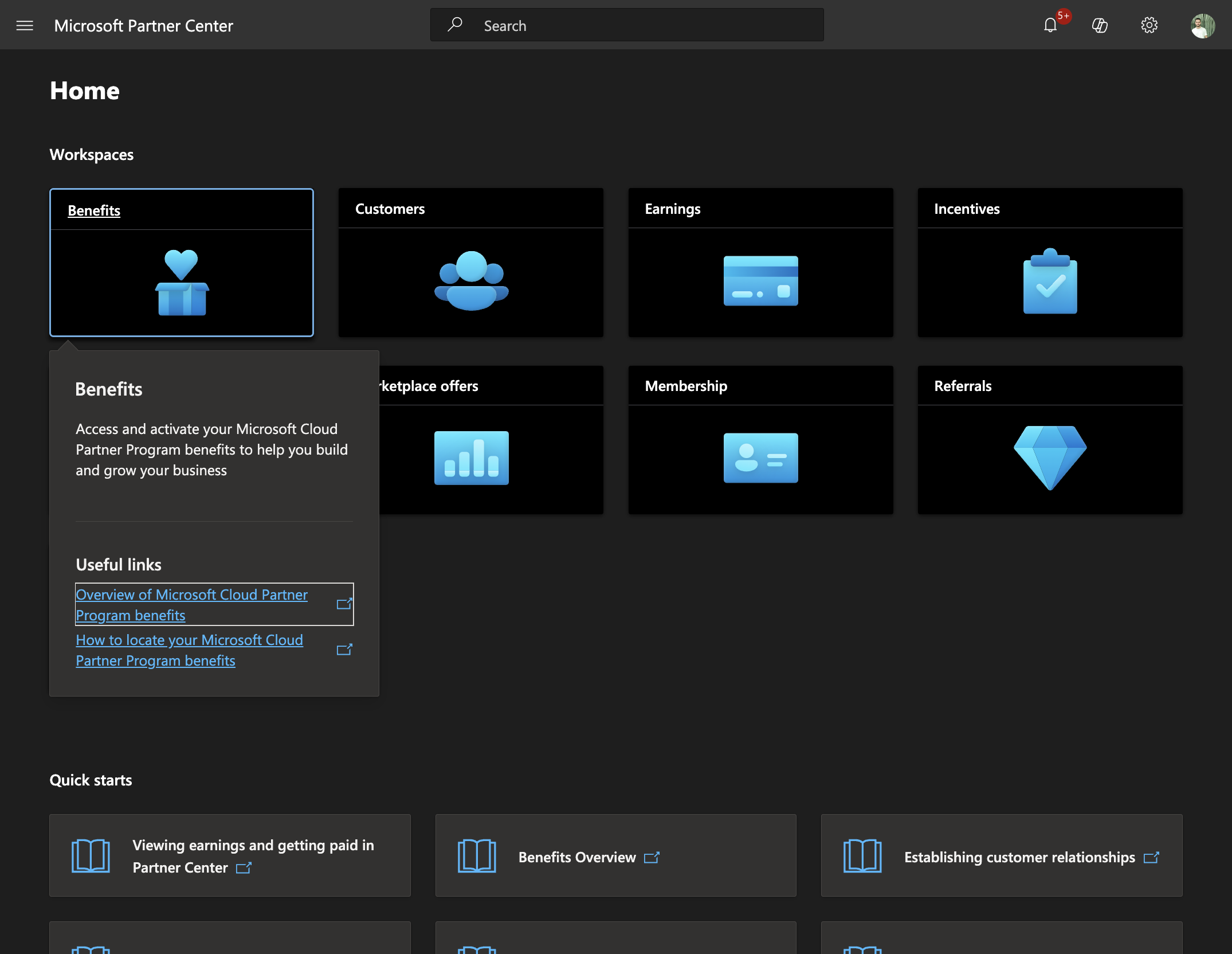Click book icon on Benefits Overview card
This screenshot has height=954, width=1232.
tap(477, 856)
